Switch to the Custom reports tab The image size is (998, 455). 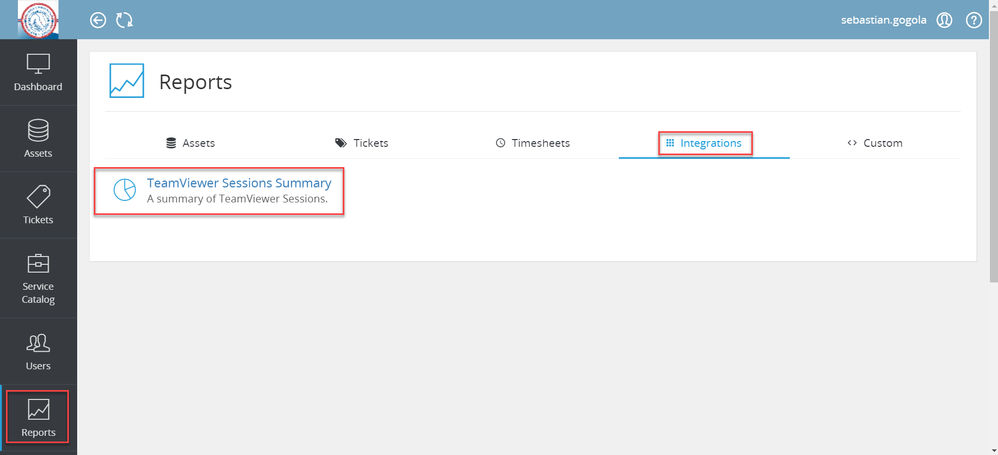[875, 143]
